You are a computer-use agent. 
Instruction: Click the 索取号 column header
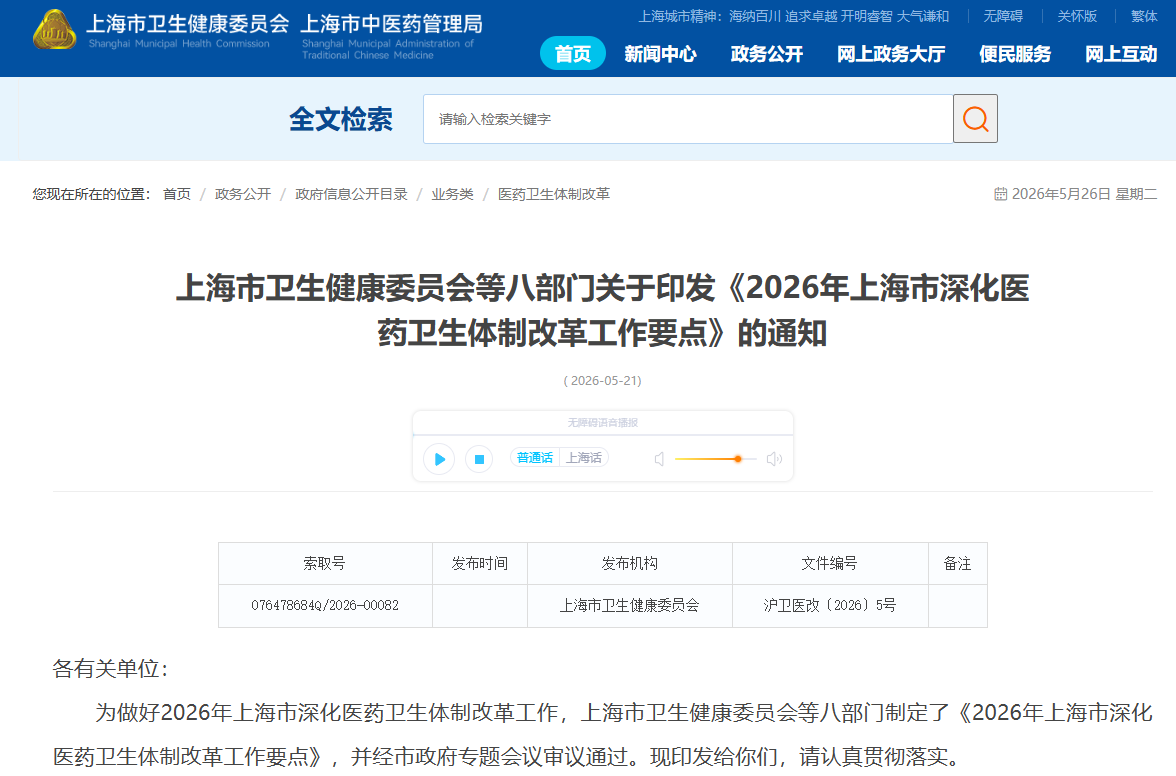click(x=324, y=563)
